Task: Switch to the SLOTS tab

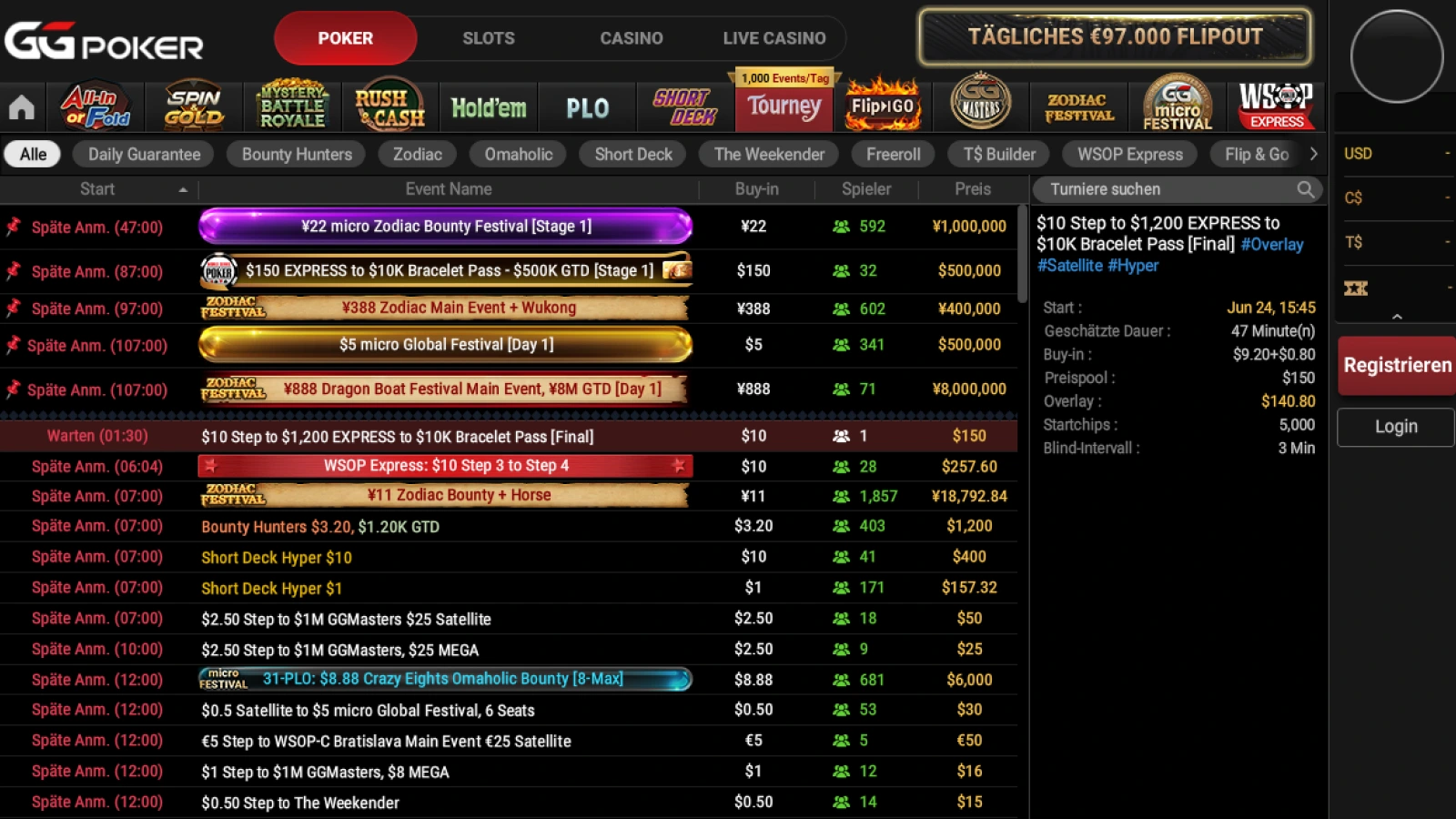Action: pyautogui.click(x=489, y=38)
